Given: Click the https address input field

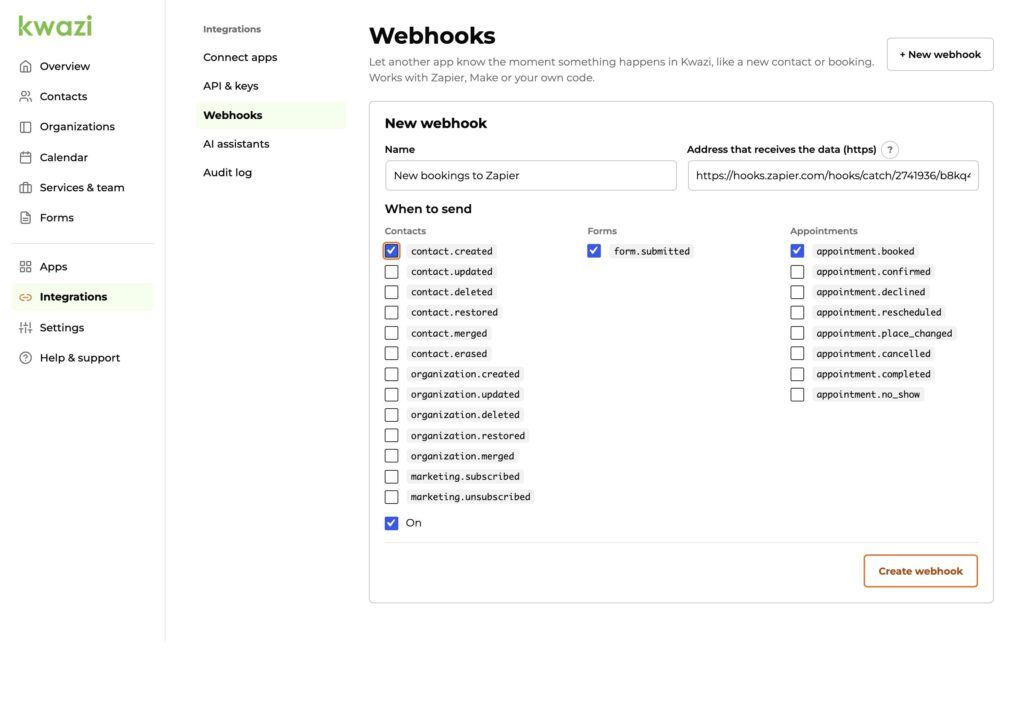Looking at the screenshot, I should [833, 175].
